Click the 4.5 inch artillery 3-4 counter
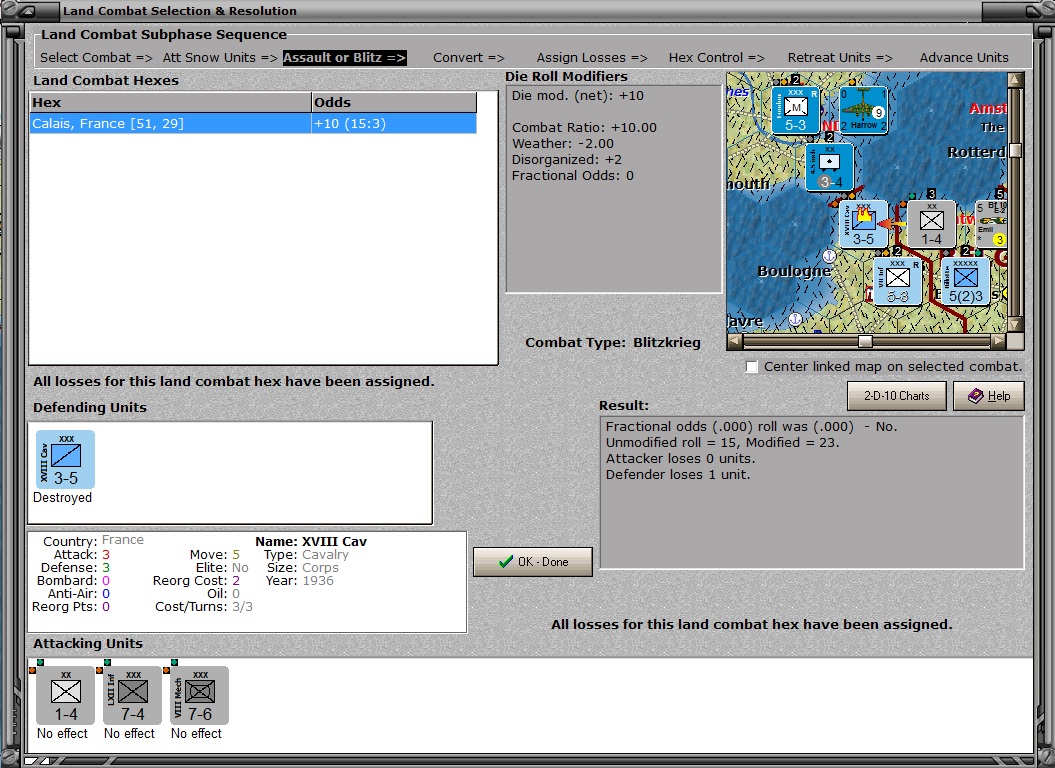Image resolution: width=1055 pixels, height=768 pixels. (830, 168)
